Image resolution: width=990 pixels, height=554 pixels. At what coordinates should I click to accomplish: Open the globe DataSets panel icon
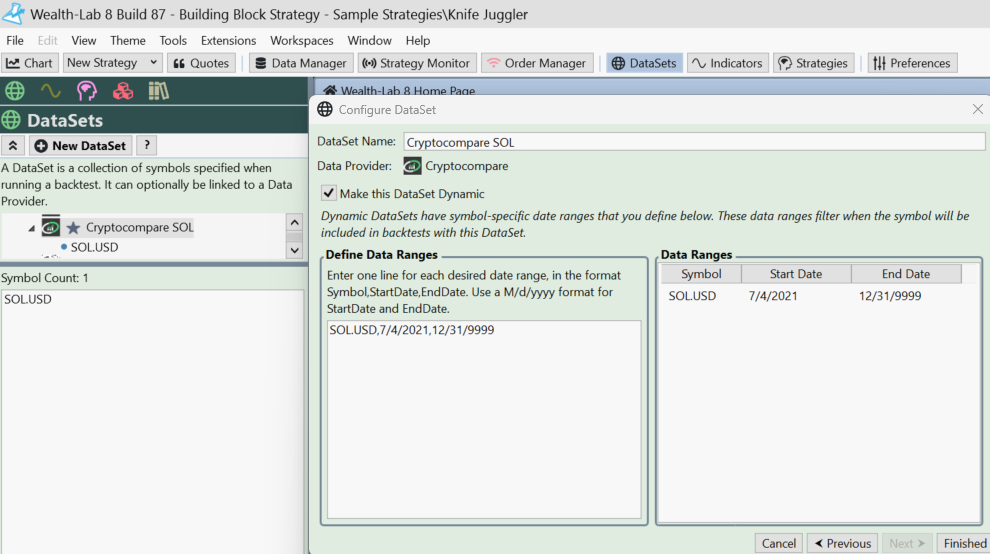(x=15, y=91)
